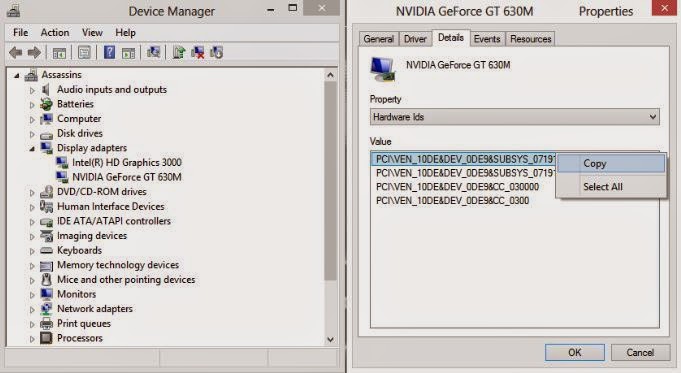The image size is (681, 373).
Task: Collapse the Display adapters category
Action: [x=32, y=149]
